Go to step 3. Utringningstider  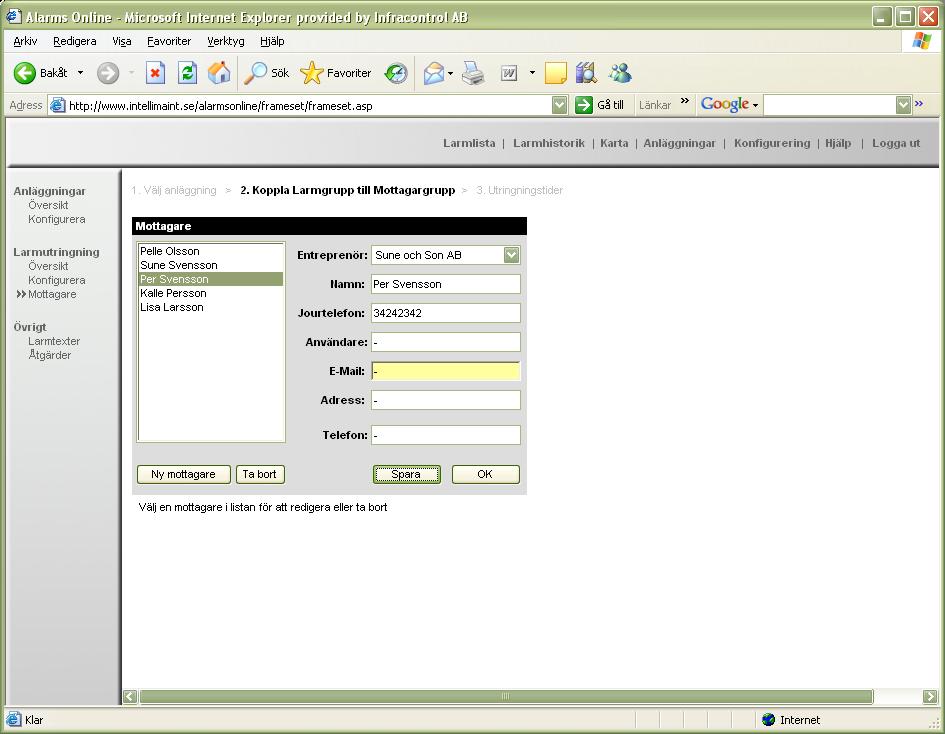(x=520, y=190)
